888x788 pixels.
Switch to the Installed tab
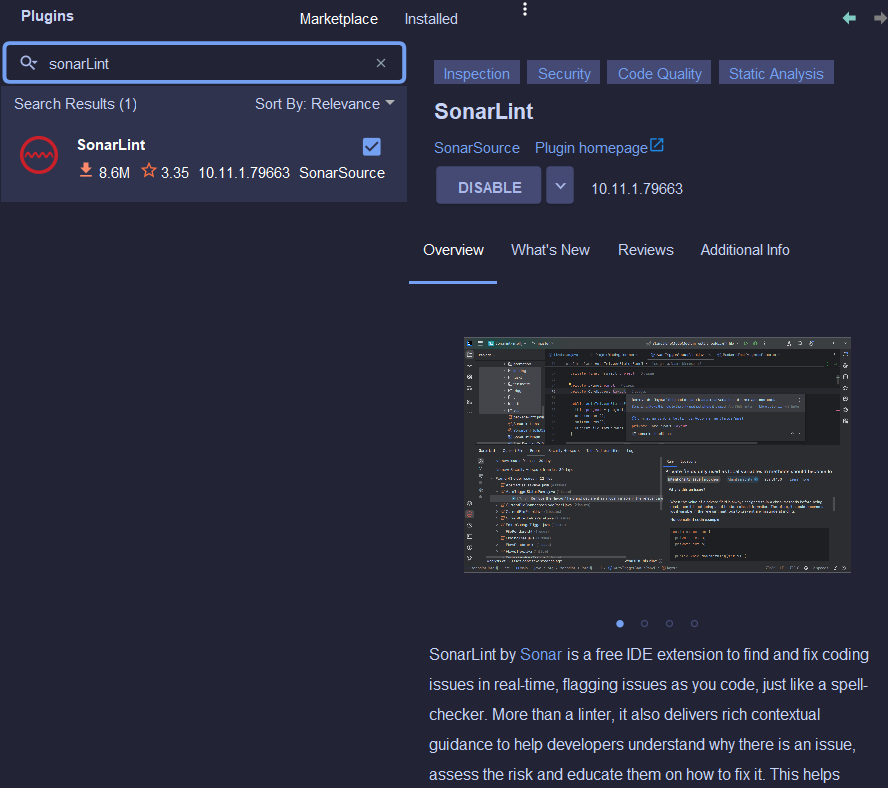click(x=431, y=19)
